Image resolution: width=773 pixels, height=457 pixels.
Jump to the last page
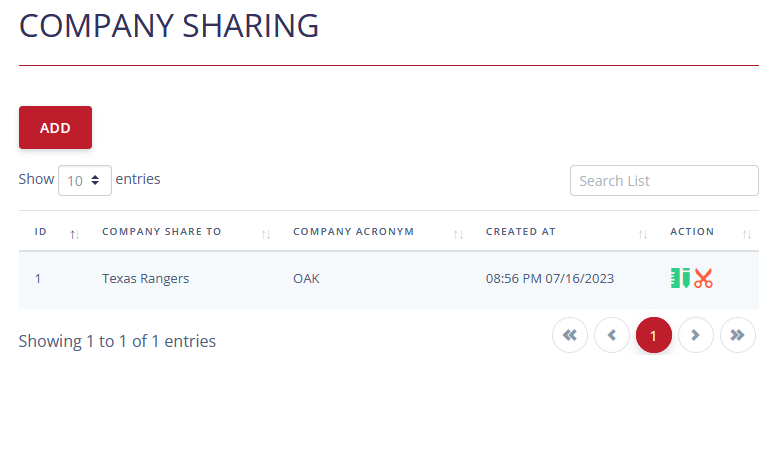pos(738,335)
